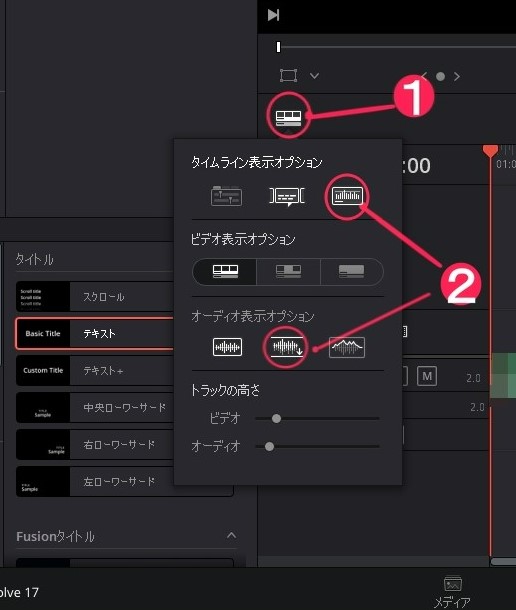The height and width of the screenshot is (610, 516).
Task: Adjust the ビデオ track height slider
Action: 276,419
